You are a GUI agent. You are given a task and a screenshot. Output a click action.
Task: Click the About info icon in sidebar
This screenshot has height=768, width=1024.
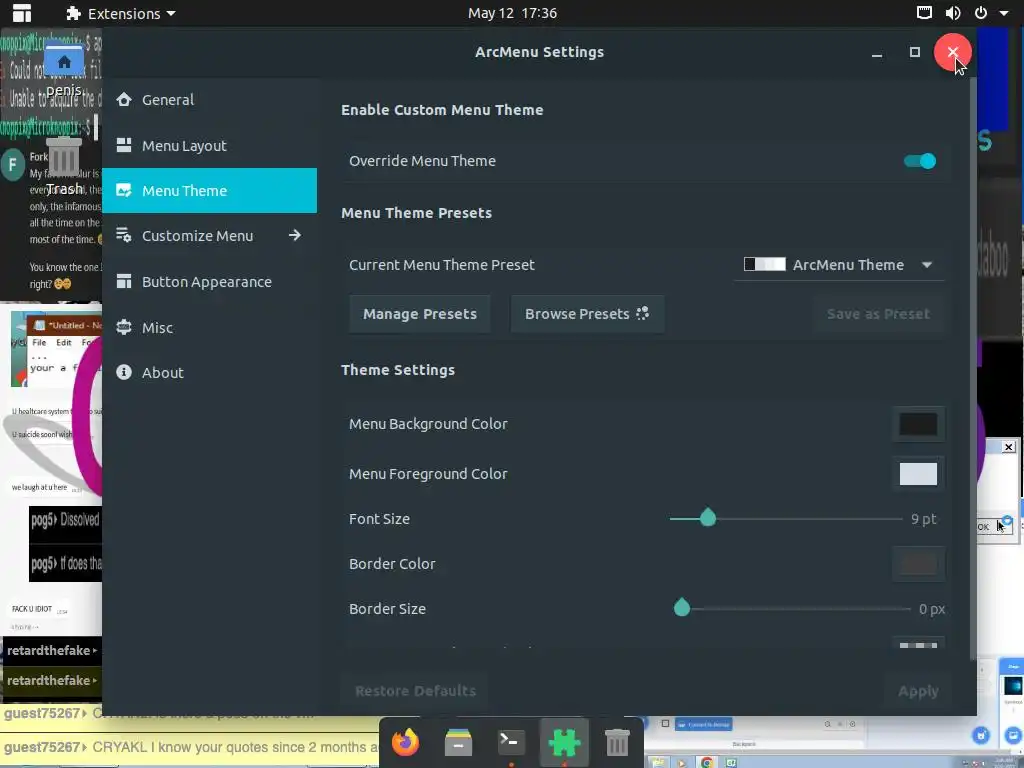pyautogui.click(x=124, y=372)
